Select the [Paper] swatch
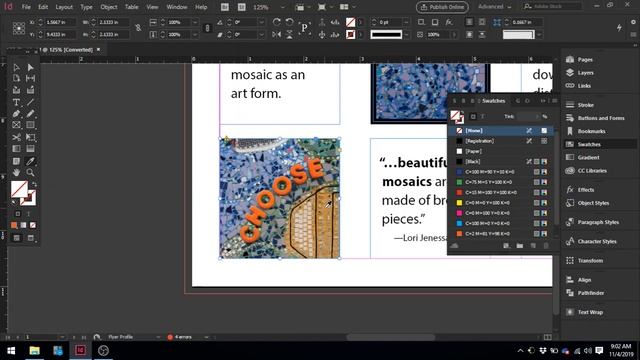 501,151
